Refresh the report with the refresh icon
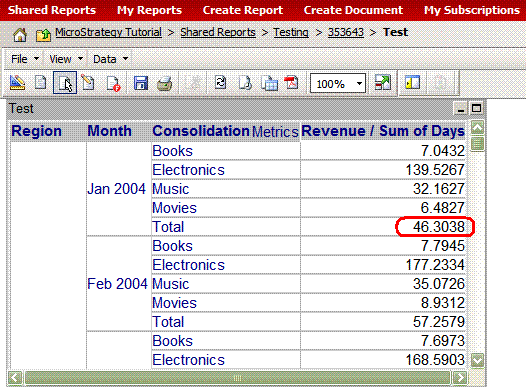 point(220,82)
